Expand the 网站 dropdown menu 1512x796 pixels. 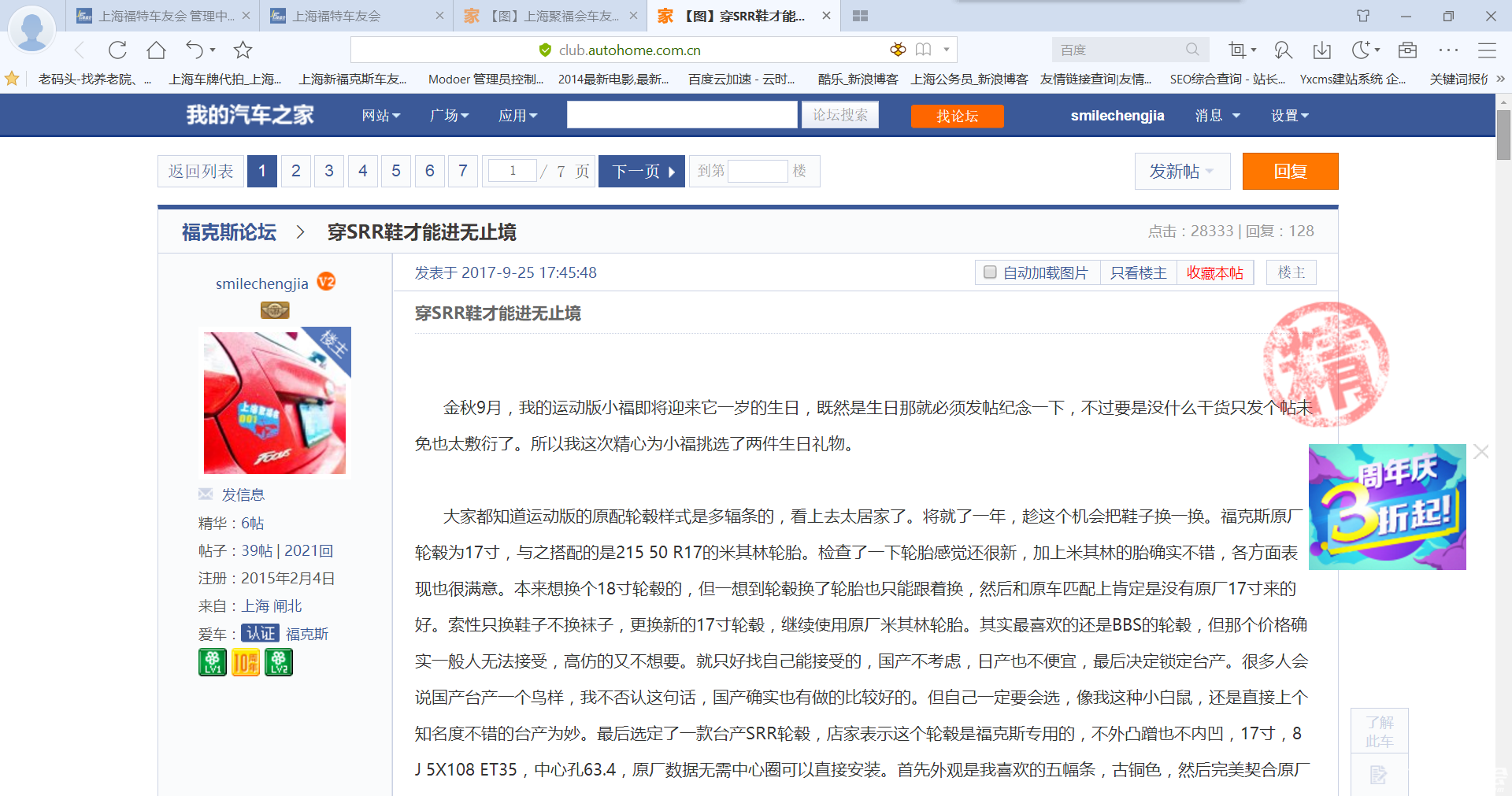coord(381,116)
